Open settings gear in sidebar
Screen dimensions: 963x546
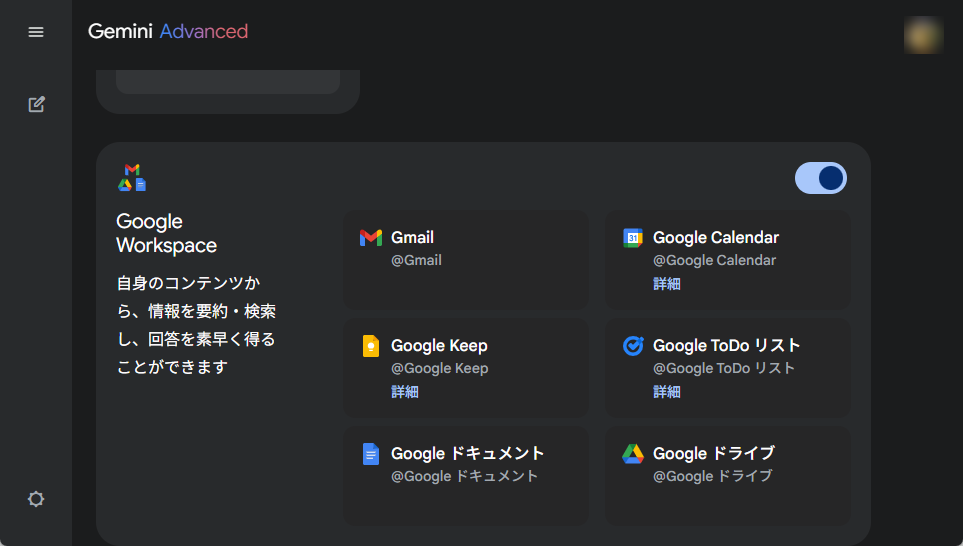point(36,499)
